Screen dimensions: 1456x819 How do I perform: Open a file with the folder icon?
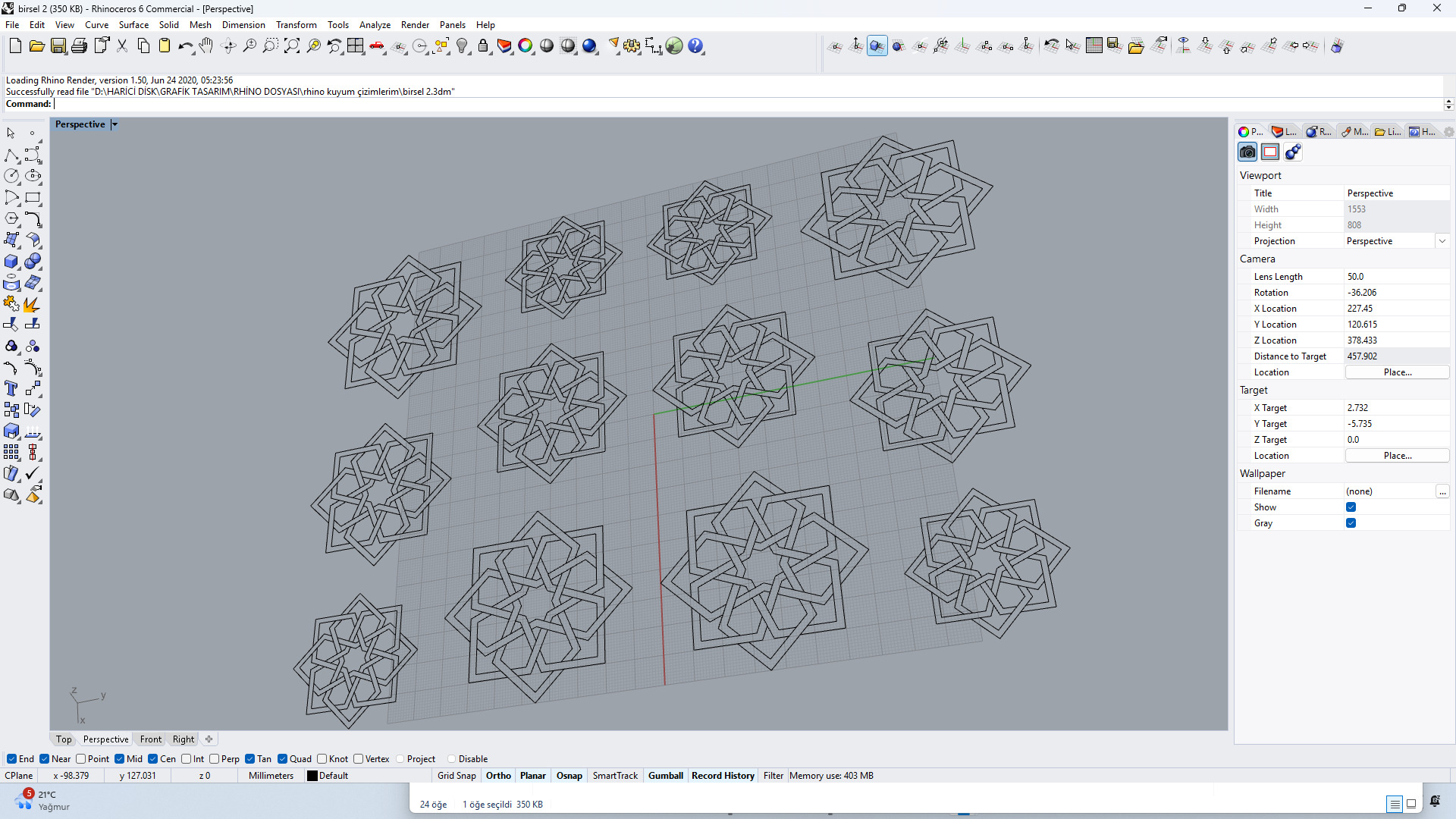(36, 46)
